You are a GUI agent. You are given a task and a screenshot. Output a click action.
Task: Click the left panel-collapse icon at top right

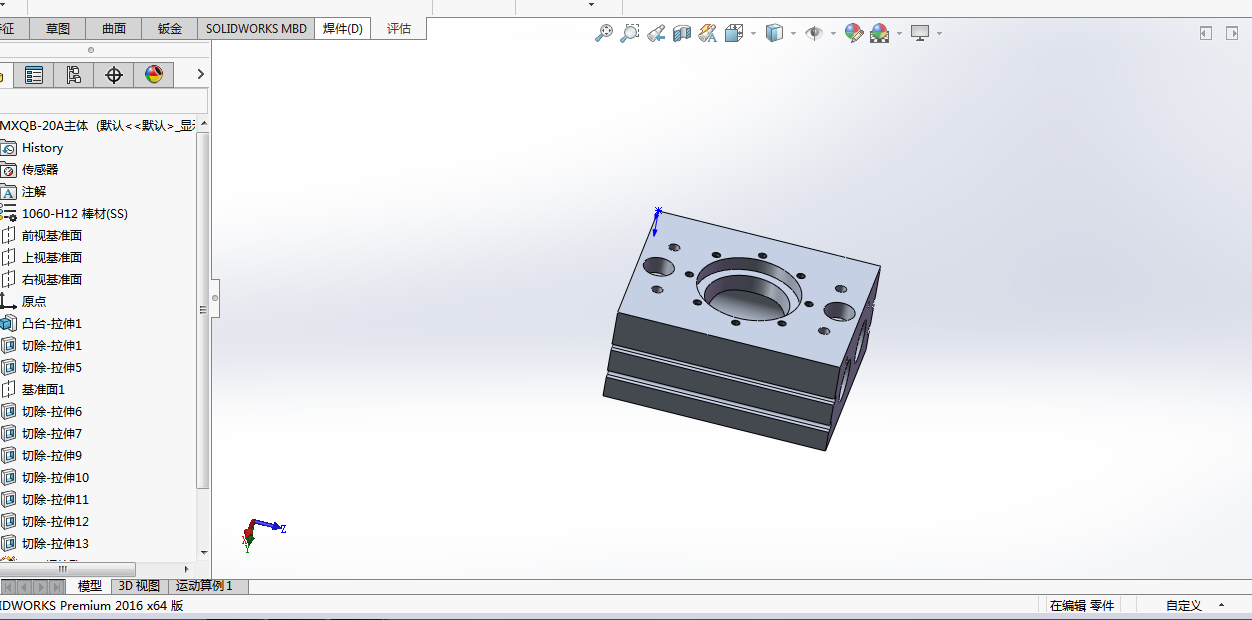point(1206,33)
